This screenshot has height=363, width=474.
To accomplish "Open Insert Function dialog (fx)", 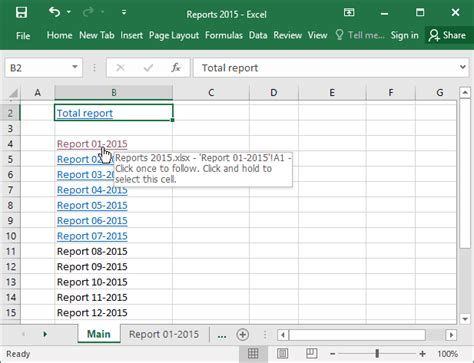I will pos(176,68).
